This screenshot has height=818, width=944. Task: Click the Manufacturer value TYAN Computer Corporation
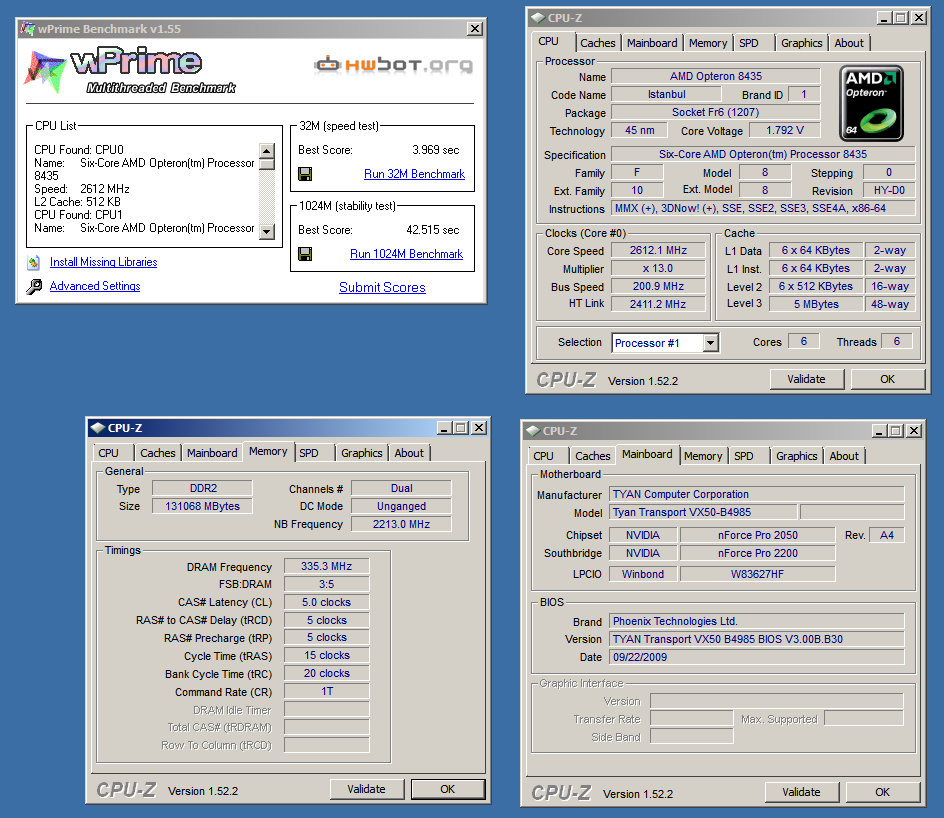point(757,494)
